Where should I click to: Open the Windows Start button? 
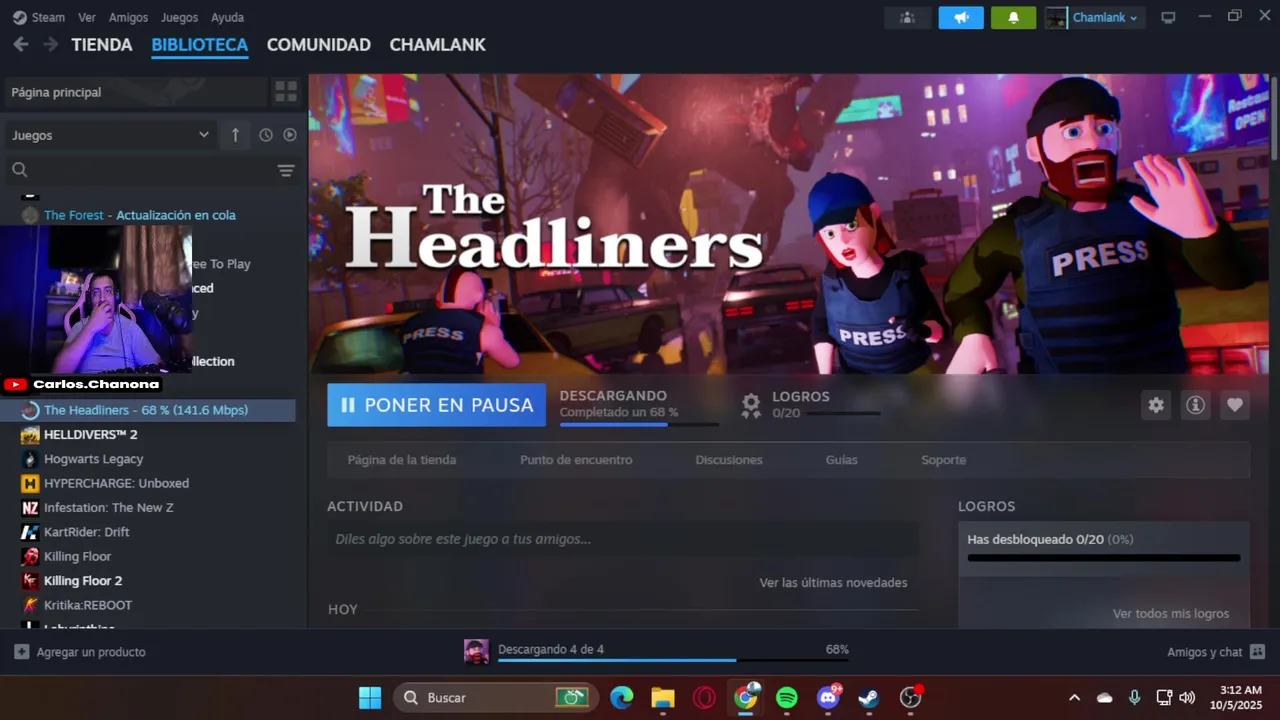(x=370, y=697)
